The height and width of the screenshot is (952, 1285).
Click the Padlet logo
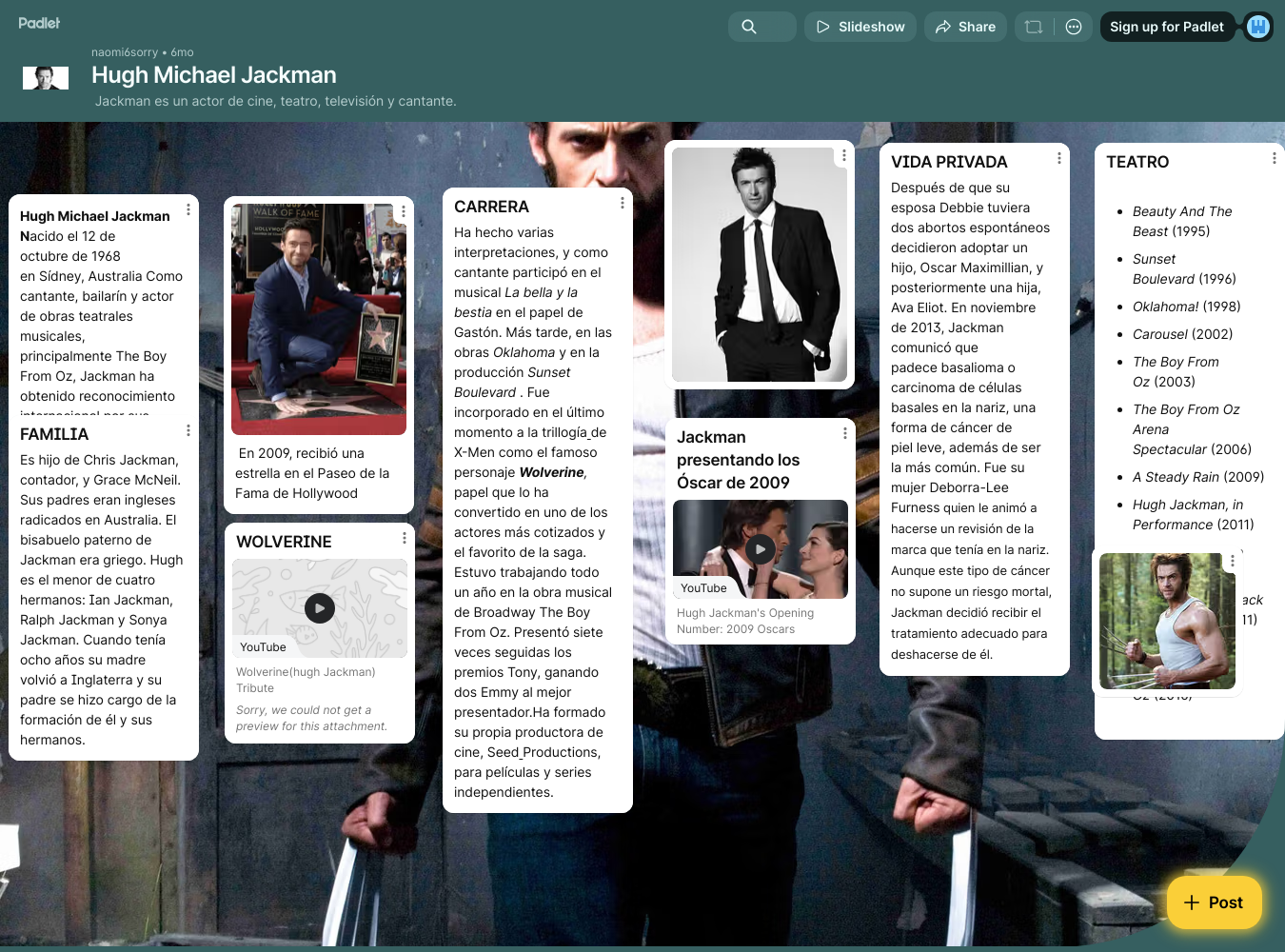[x=39, y=23]
